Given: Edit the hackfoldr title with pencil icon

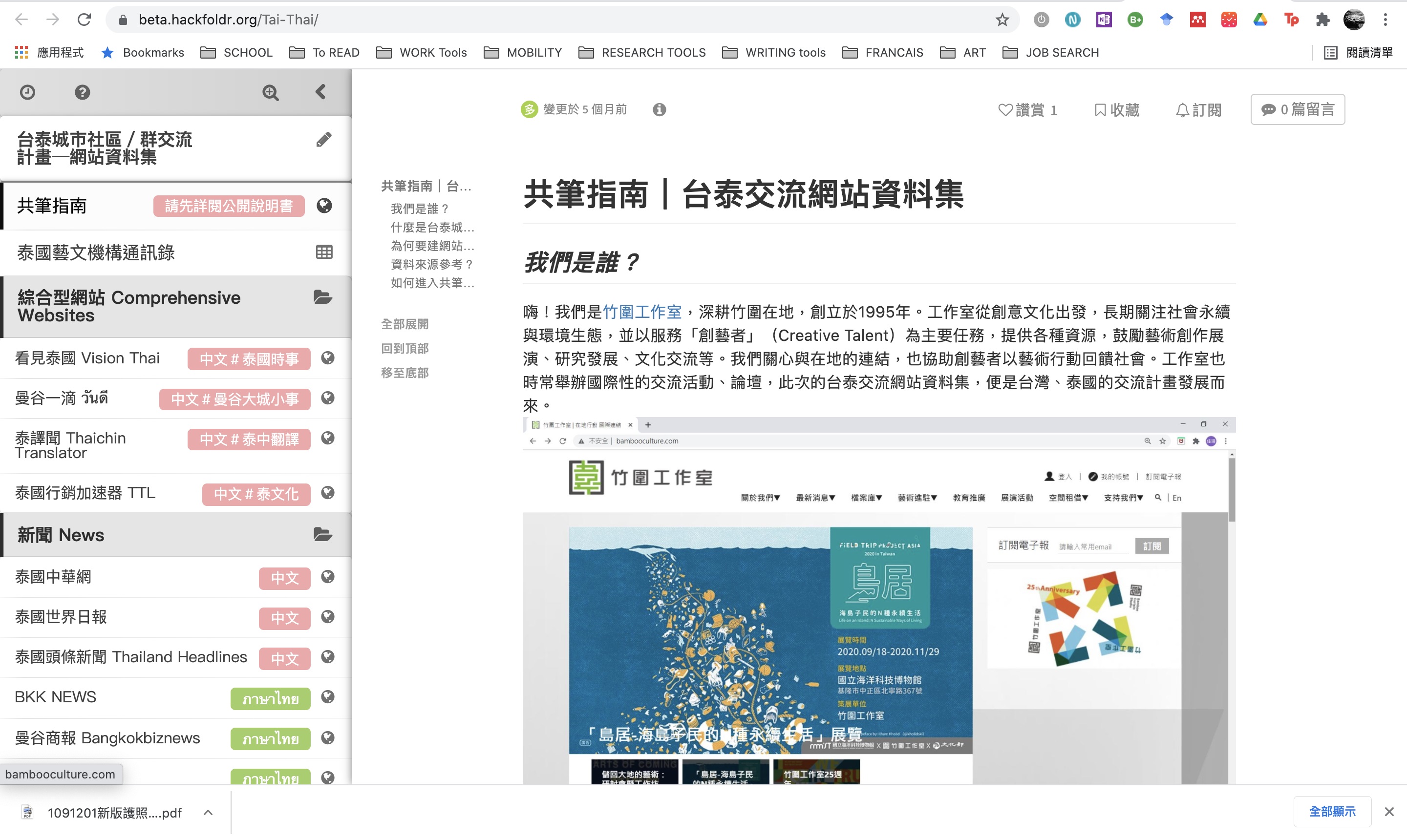Looking at the screenshot, I should coord(324,139).
